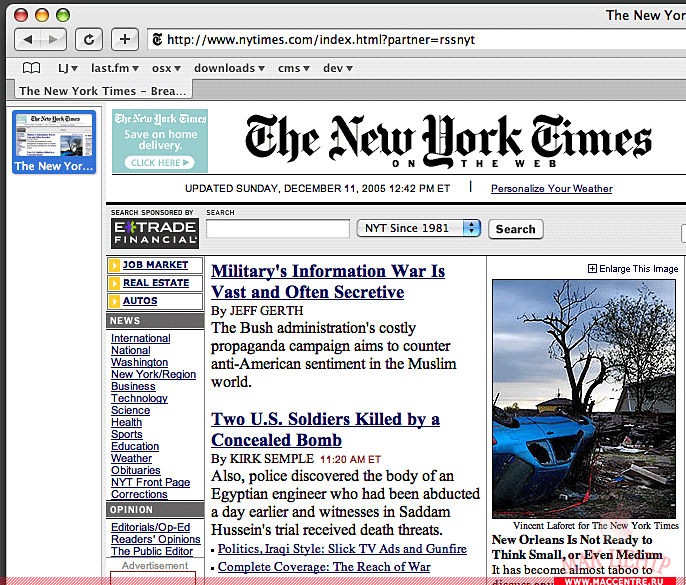Open the Editorials/Op-Ed link
This screenshot has width=686, height=585.
[150, 527]
